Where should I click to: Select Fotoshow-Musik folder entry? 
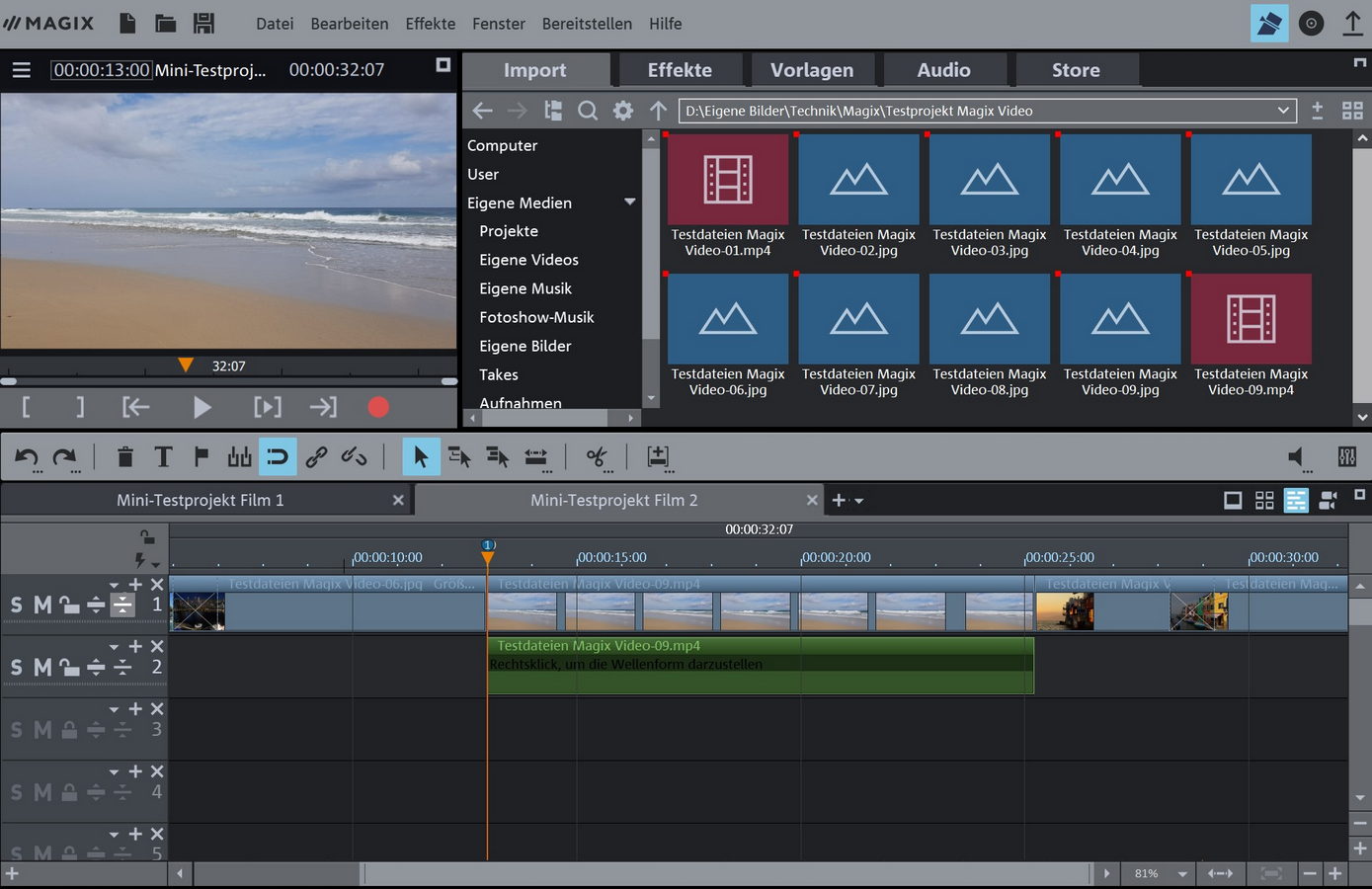[536, 317]
